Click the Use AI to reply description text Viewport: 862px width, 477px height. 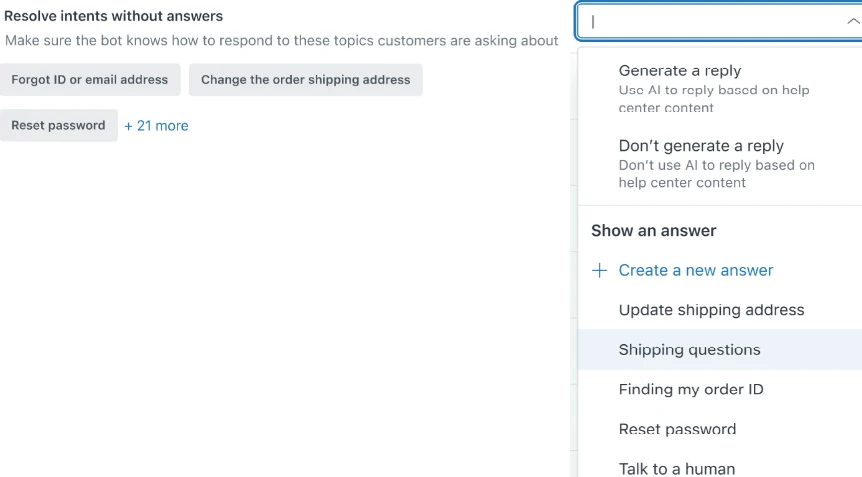pyautogui.click(x=714, y=99)
